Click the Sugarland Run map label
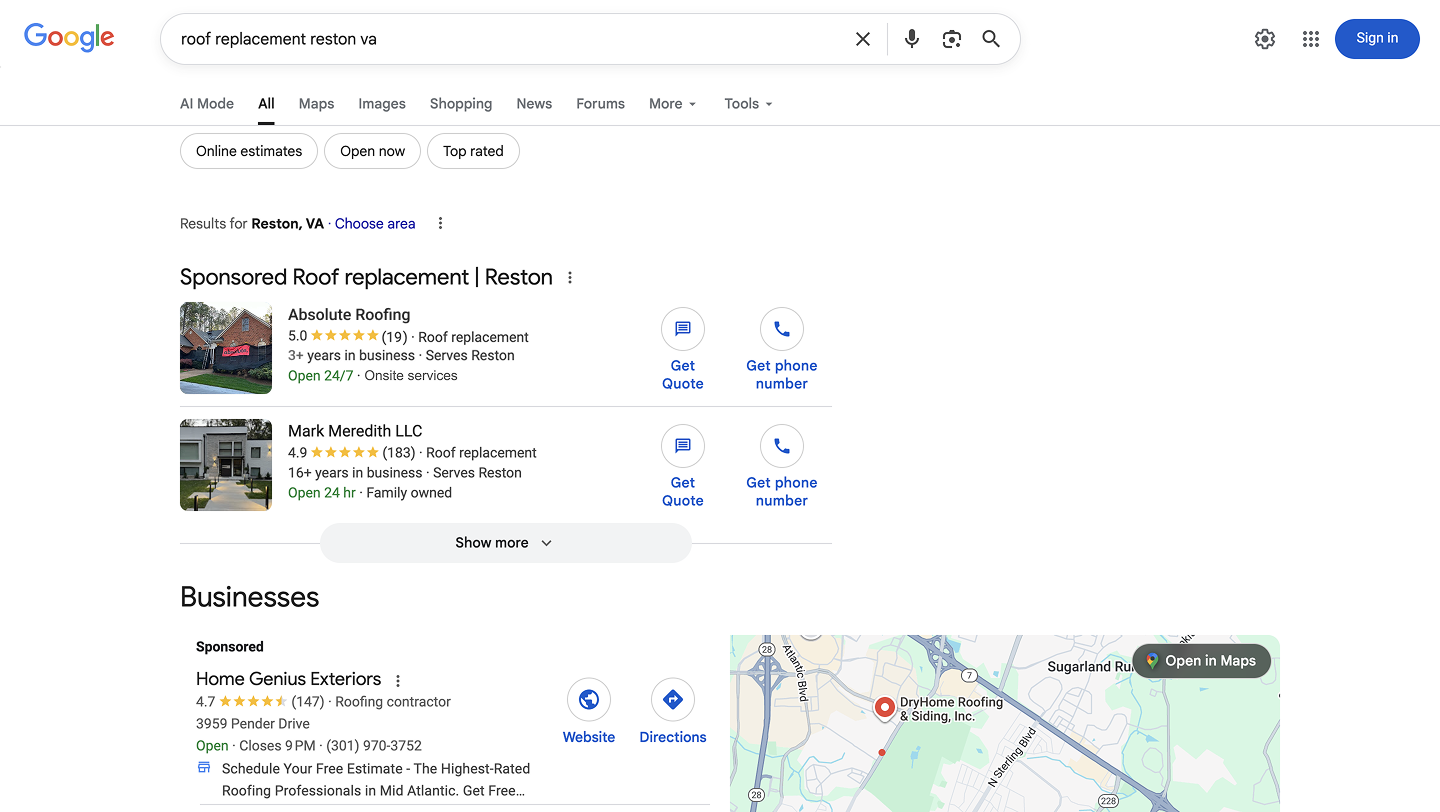1440x812 pixels. tap(1090, 666)
